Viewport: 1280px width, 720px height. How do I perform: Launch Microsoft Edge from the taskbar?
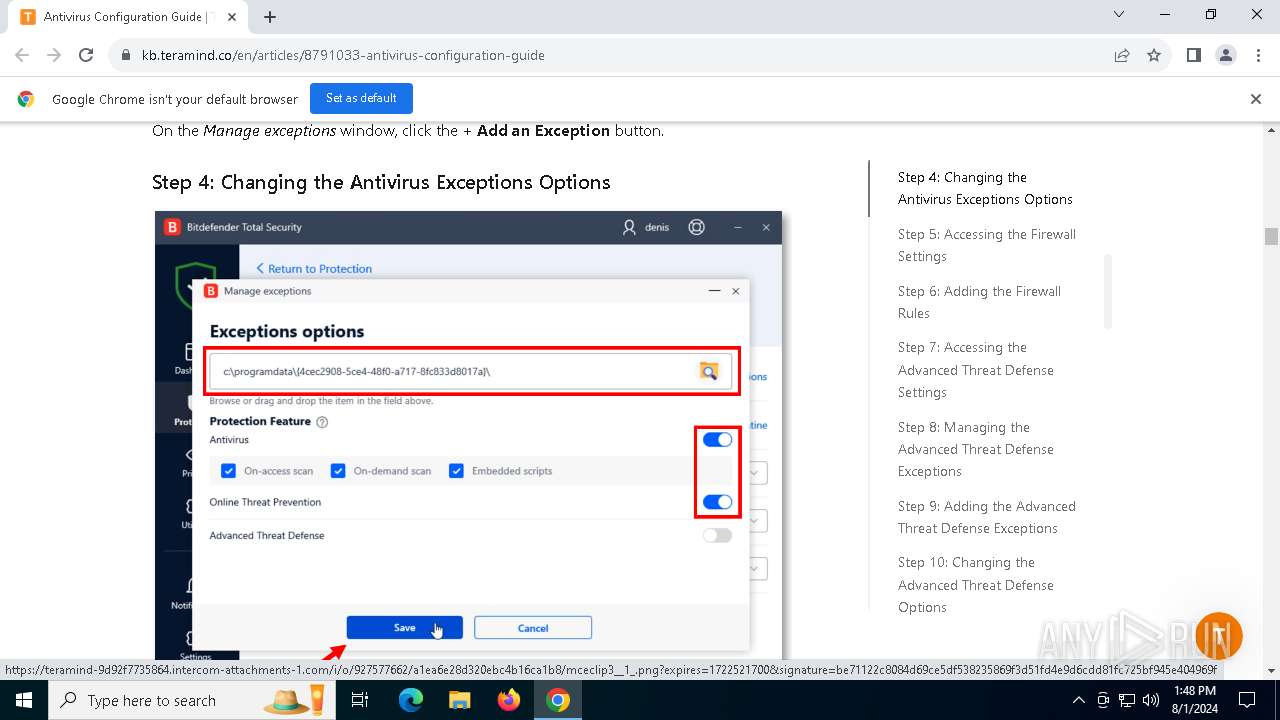click(x=411, y=700)
